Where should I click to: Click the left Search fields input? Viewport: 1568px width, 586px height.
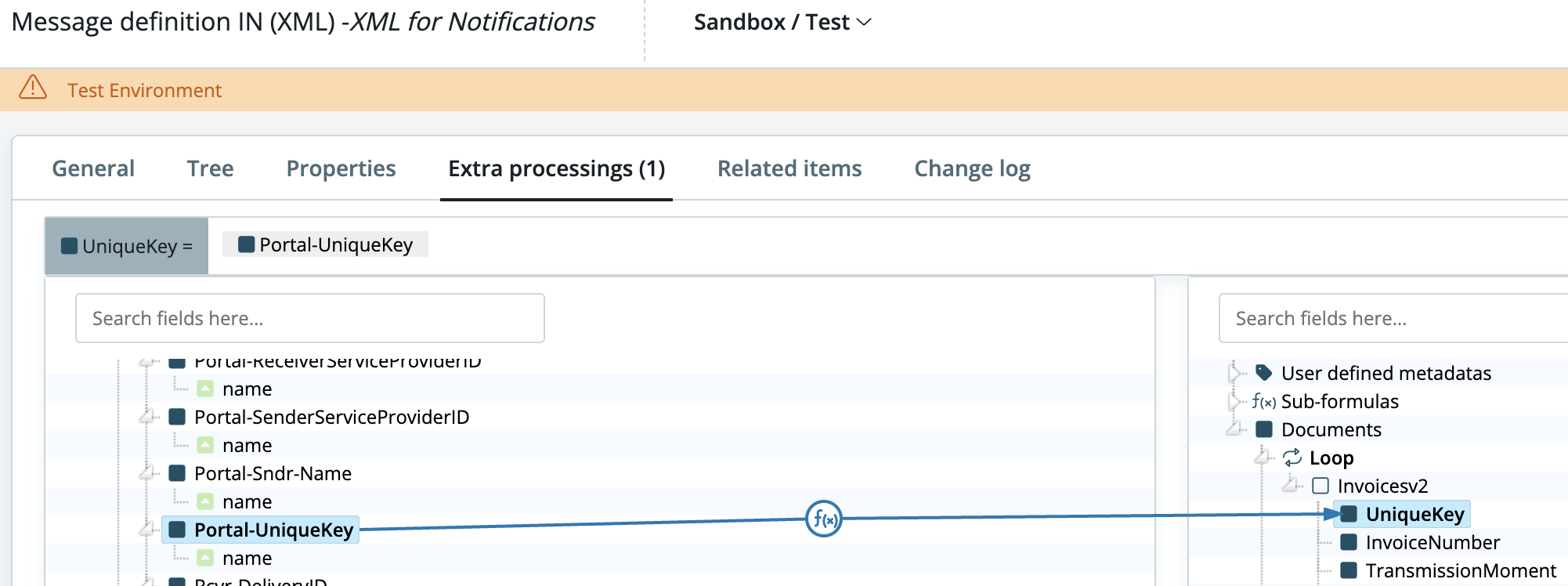(309, 318)
